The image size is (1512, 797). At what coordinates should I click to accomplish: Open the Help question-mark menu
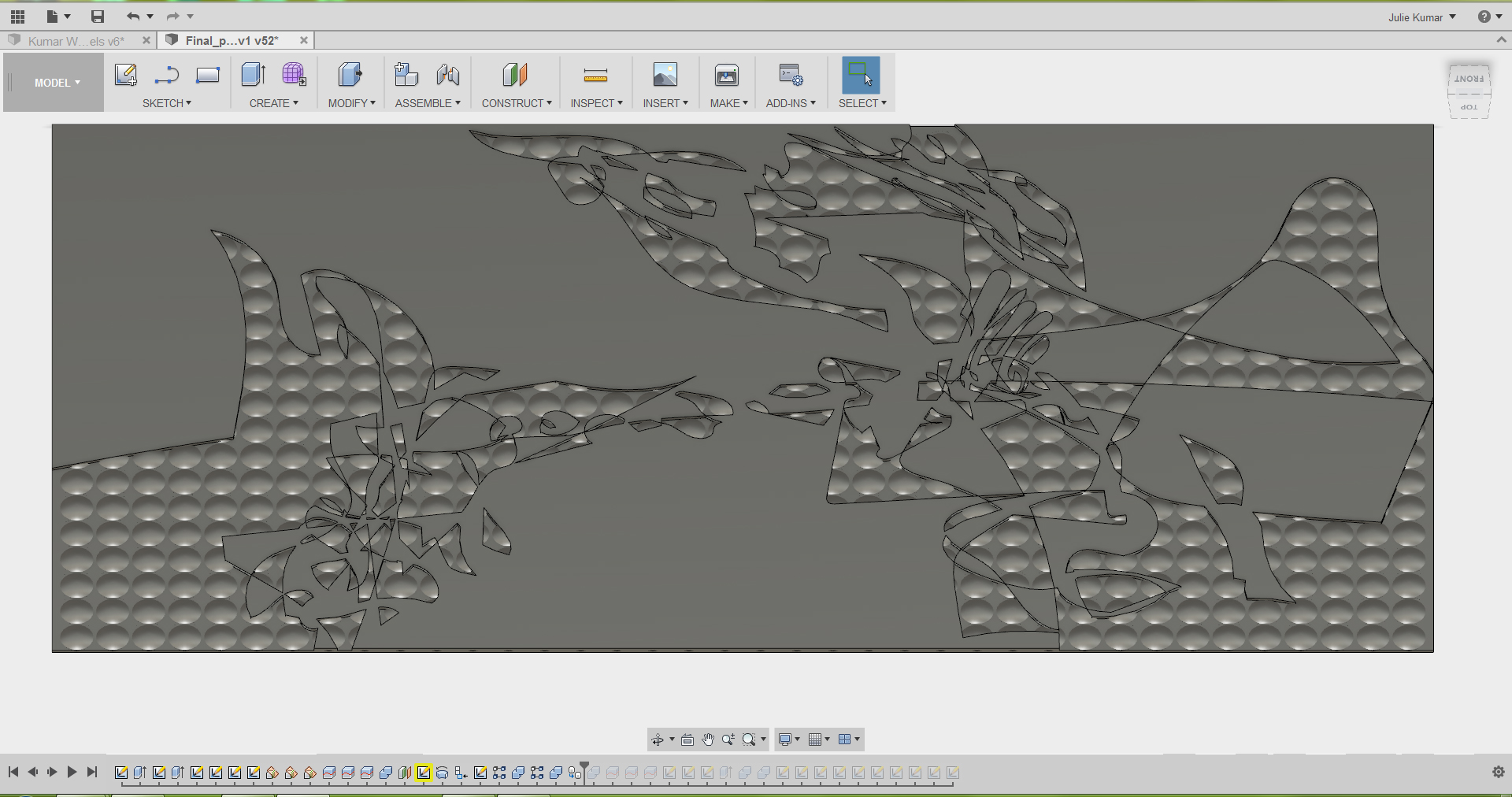tap(1490, 17)
